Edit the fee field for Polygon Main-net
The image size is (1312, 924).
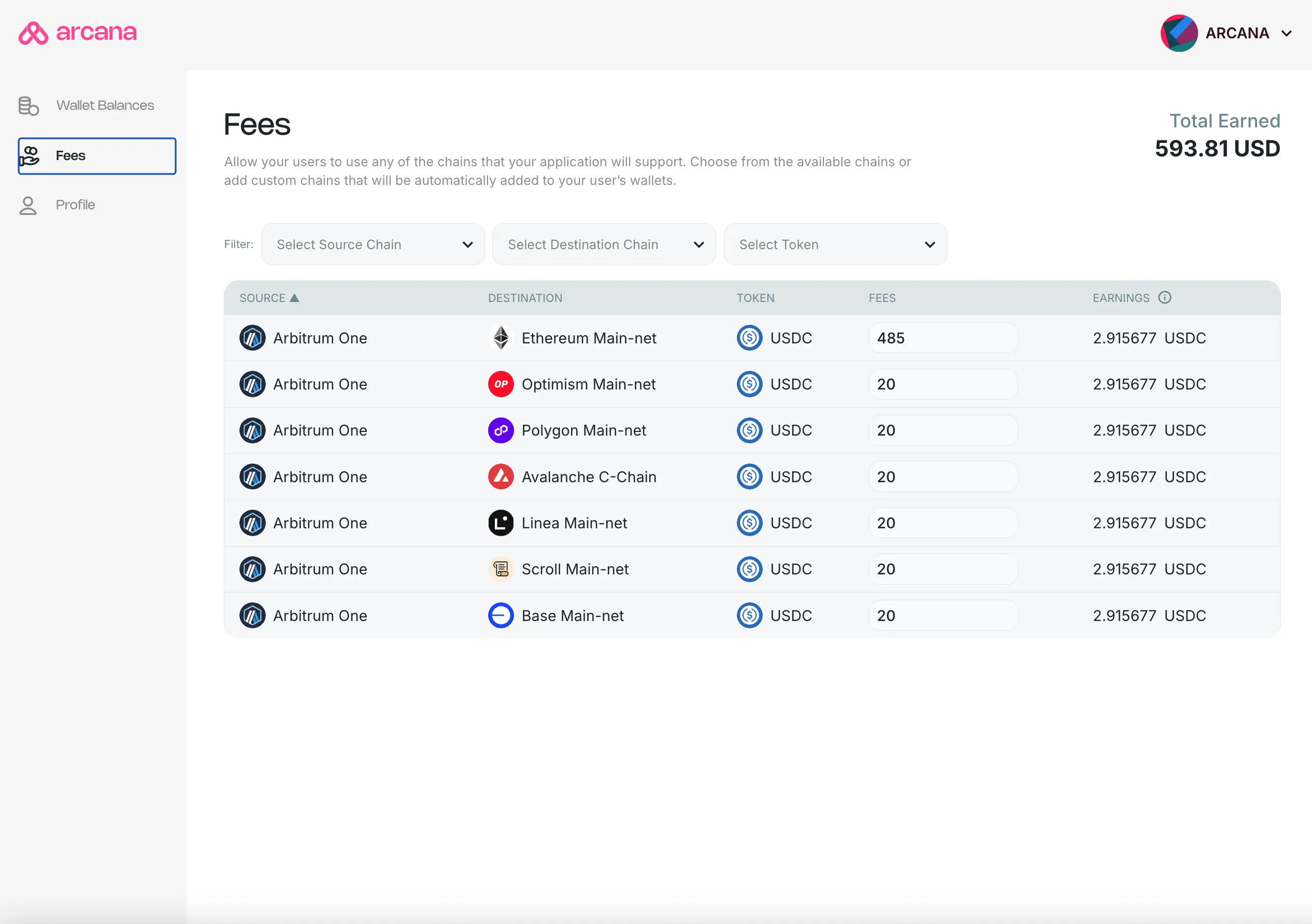pos(943,430)
